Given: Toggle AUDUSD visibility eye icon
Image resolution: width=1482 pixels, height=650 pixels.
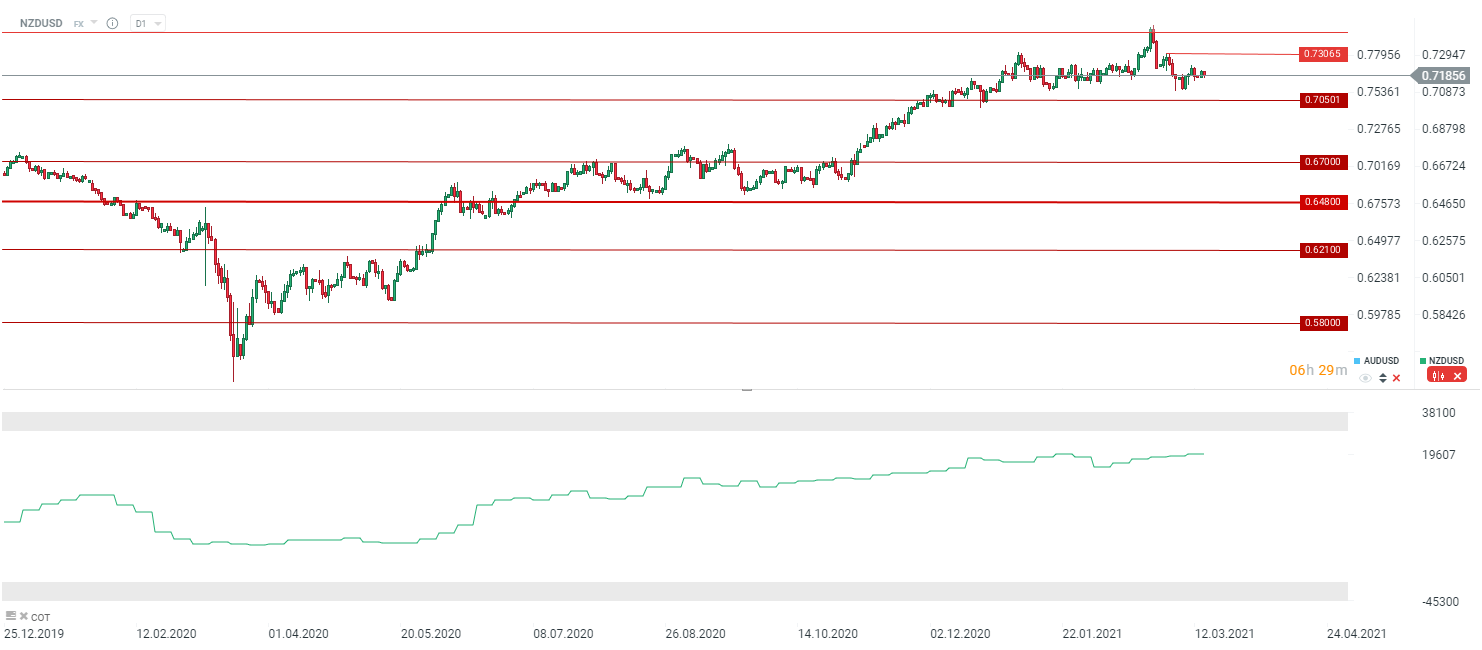Looking at the screenshot, I should click(1365, 377).
